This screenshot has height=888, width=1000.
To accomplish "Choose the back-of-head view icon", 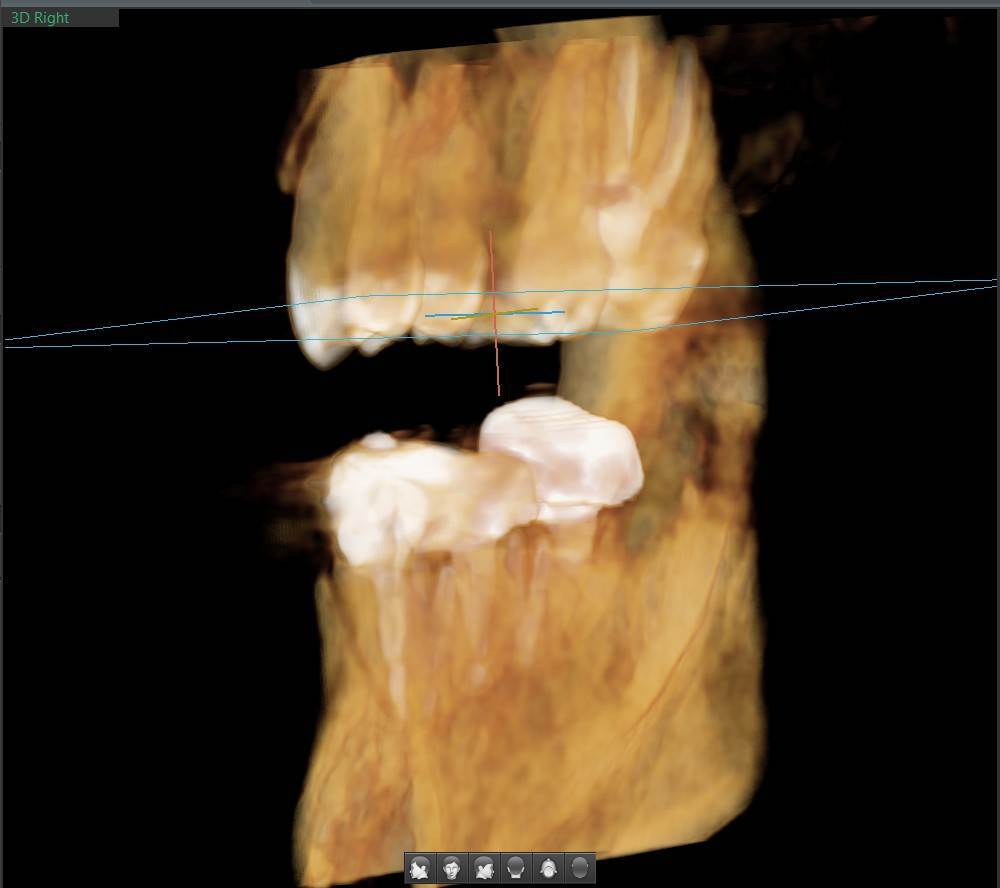I will [516, 867].
